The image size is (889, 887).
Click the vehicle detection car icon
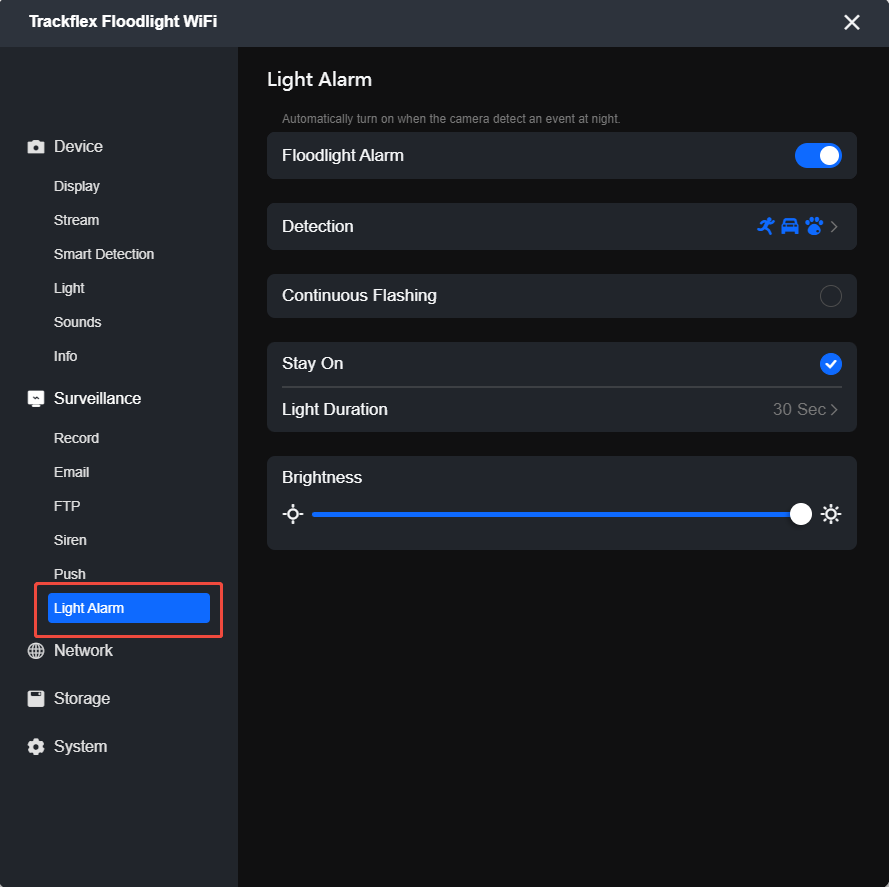tap(790, 226)
